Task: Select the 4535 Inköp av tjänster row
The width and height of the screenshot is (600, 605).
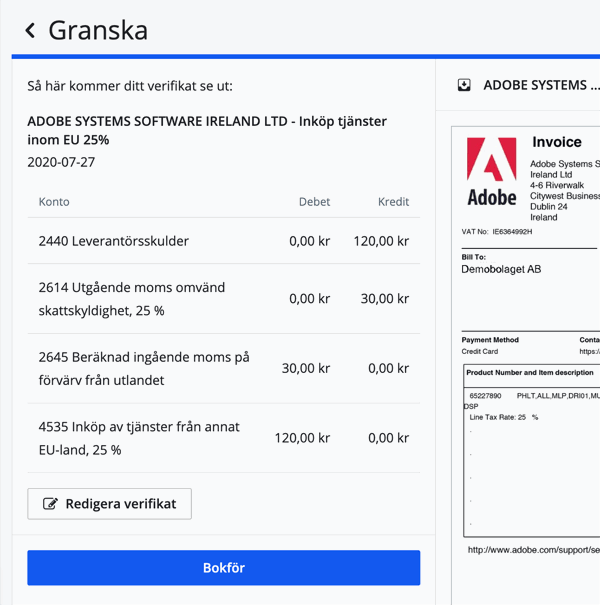Action: 223,438
